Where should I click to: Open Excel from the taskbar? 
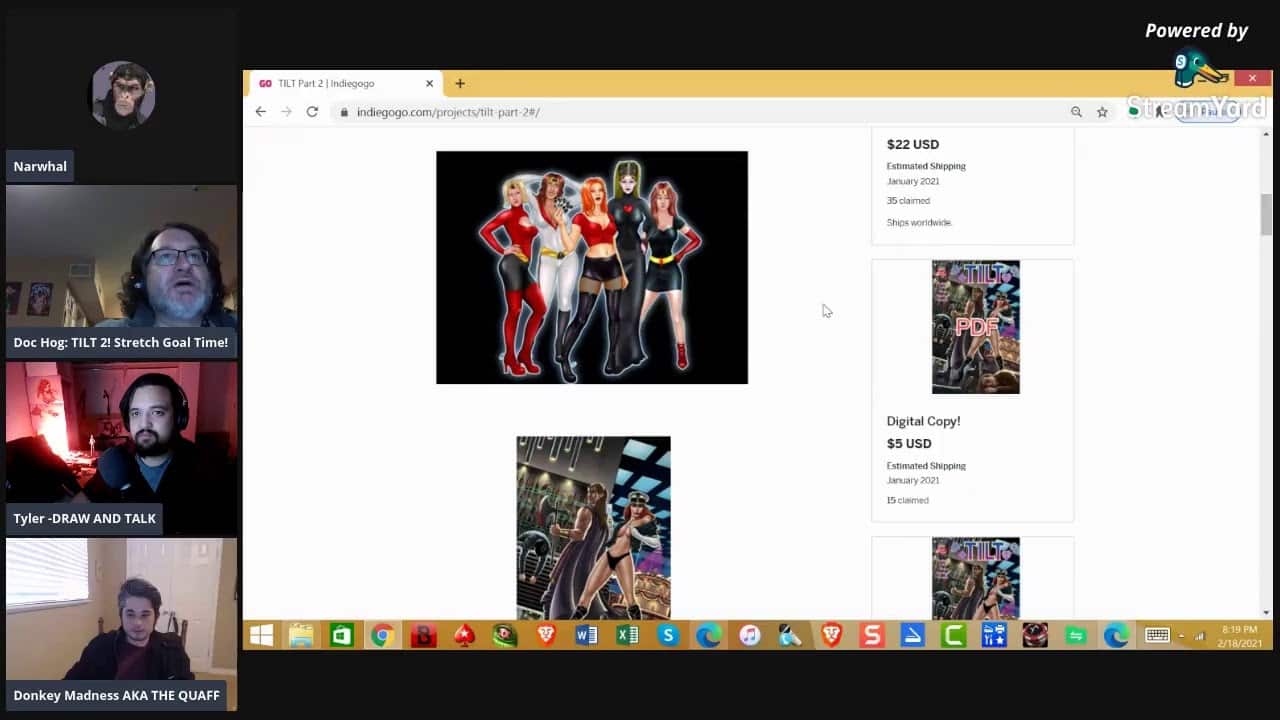627,636
